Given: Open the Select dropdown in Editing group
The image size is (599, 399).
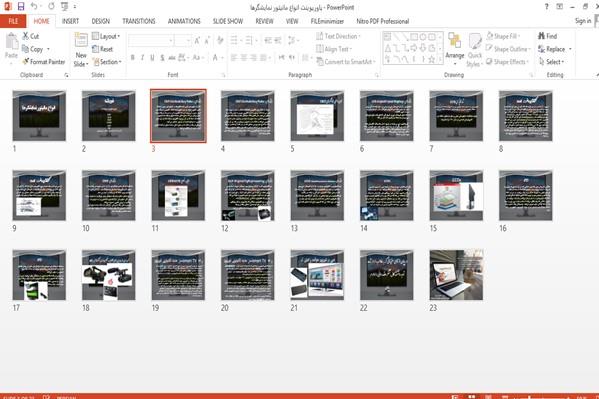Looking at the screenshot, I should click(x=551, y=62).
